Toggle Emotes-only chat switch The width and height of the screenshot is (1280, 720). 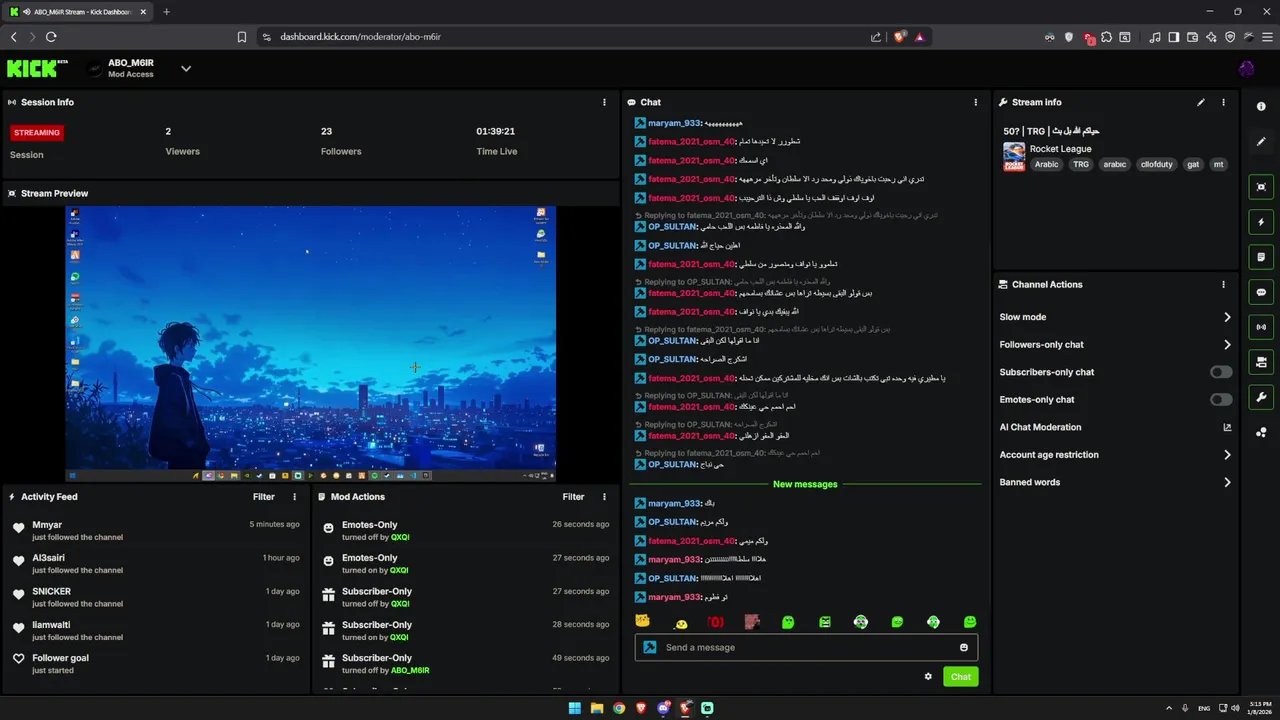[x=1221, y=399]
